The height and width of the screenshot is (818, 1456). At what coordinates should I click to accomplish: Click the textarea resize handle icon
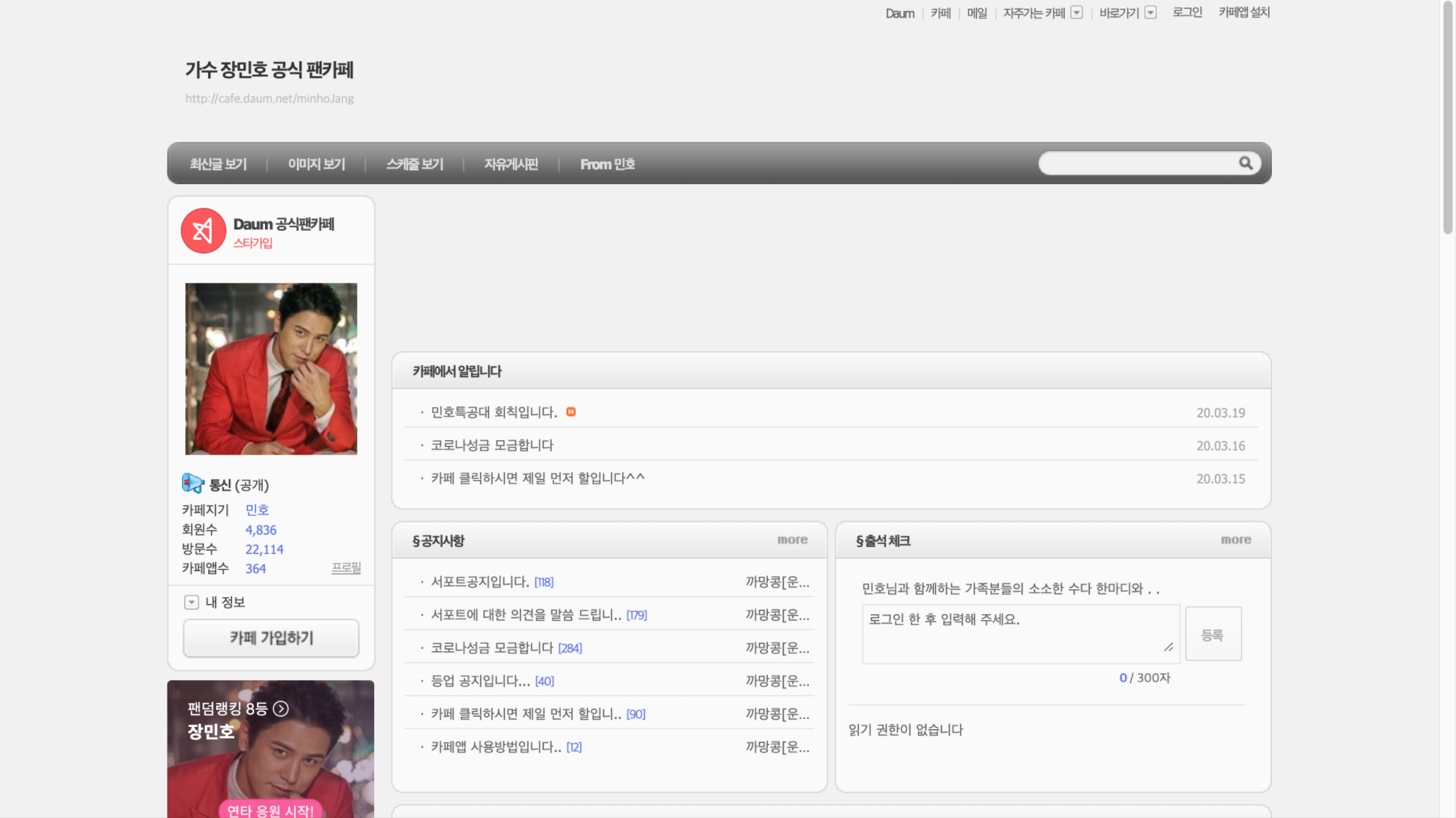point(1168,647)
